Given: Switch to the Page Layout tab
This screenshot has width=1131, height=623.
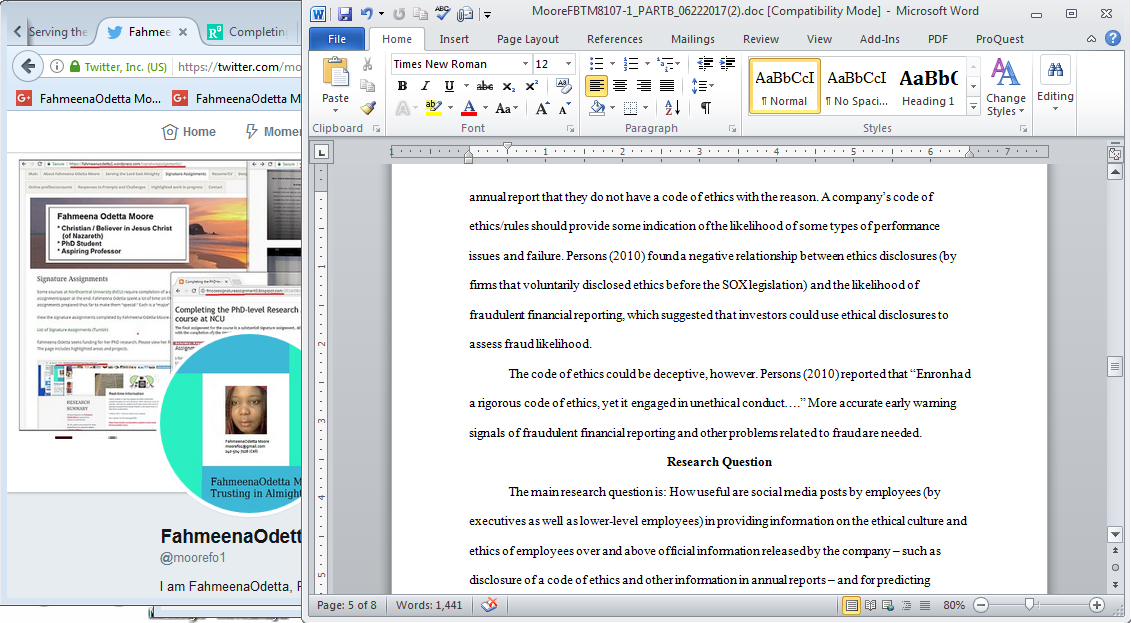Looking at the screenshot, I should tap(527, 39).
